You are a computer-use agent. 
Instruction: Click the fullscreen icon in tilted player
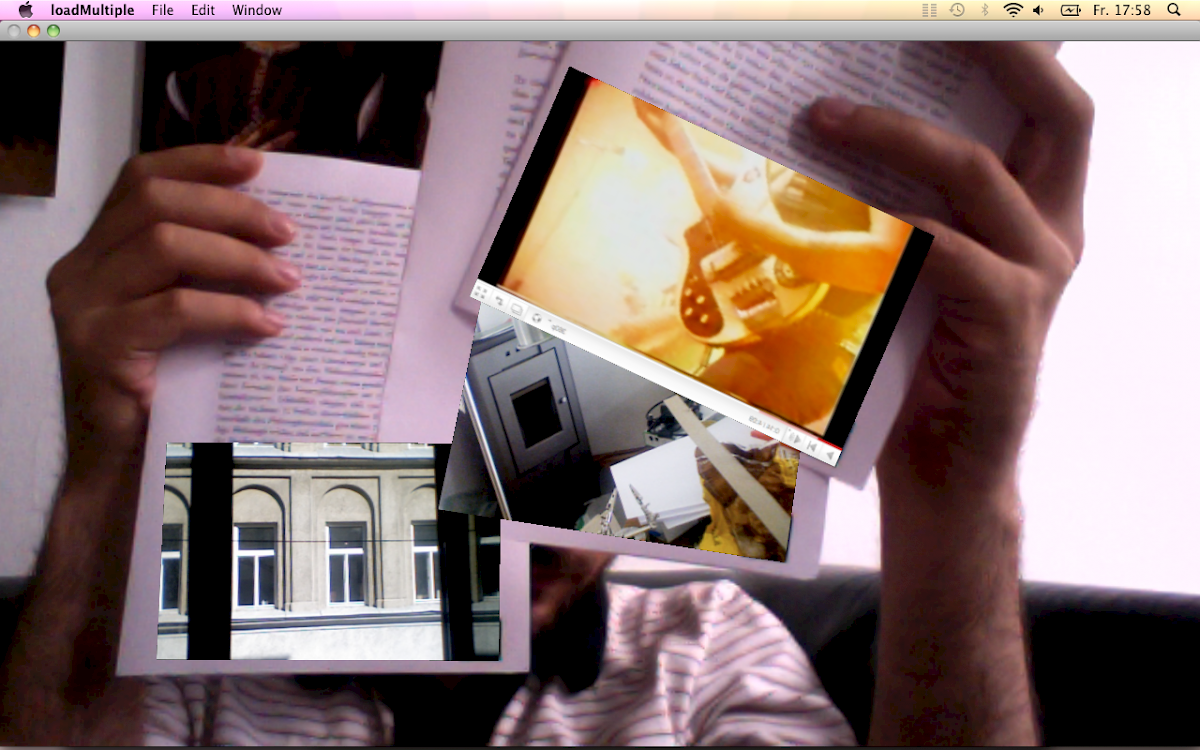click(481, 292)
